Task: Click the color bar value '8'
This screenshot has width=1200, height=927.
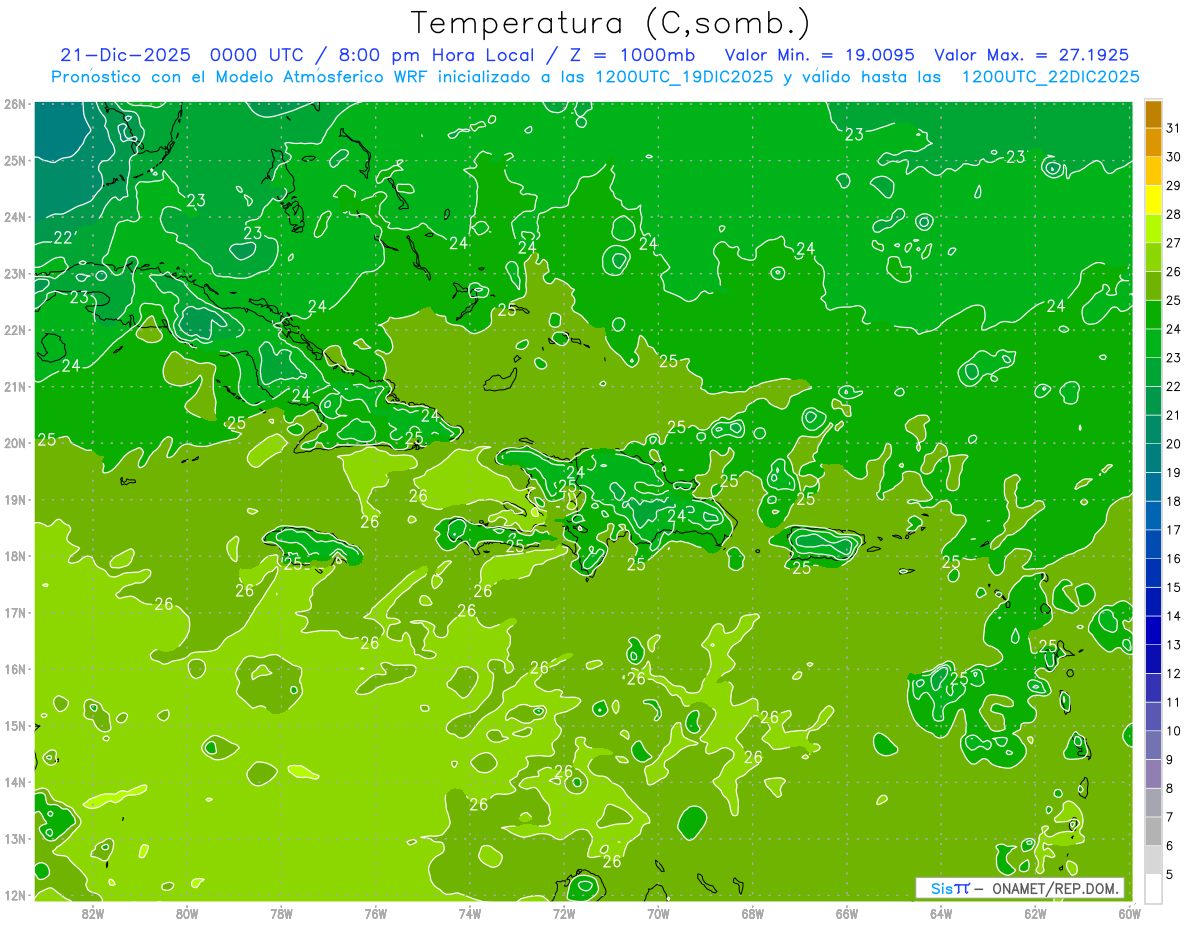Action: pos(1170,788)
